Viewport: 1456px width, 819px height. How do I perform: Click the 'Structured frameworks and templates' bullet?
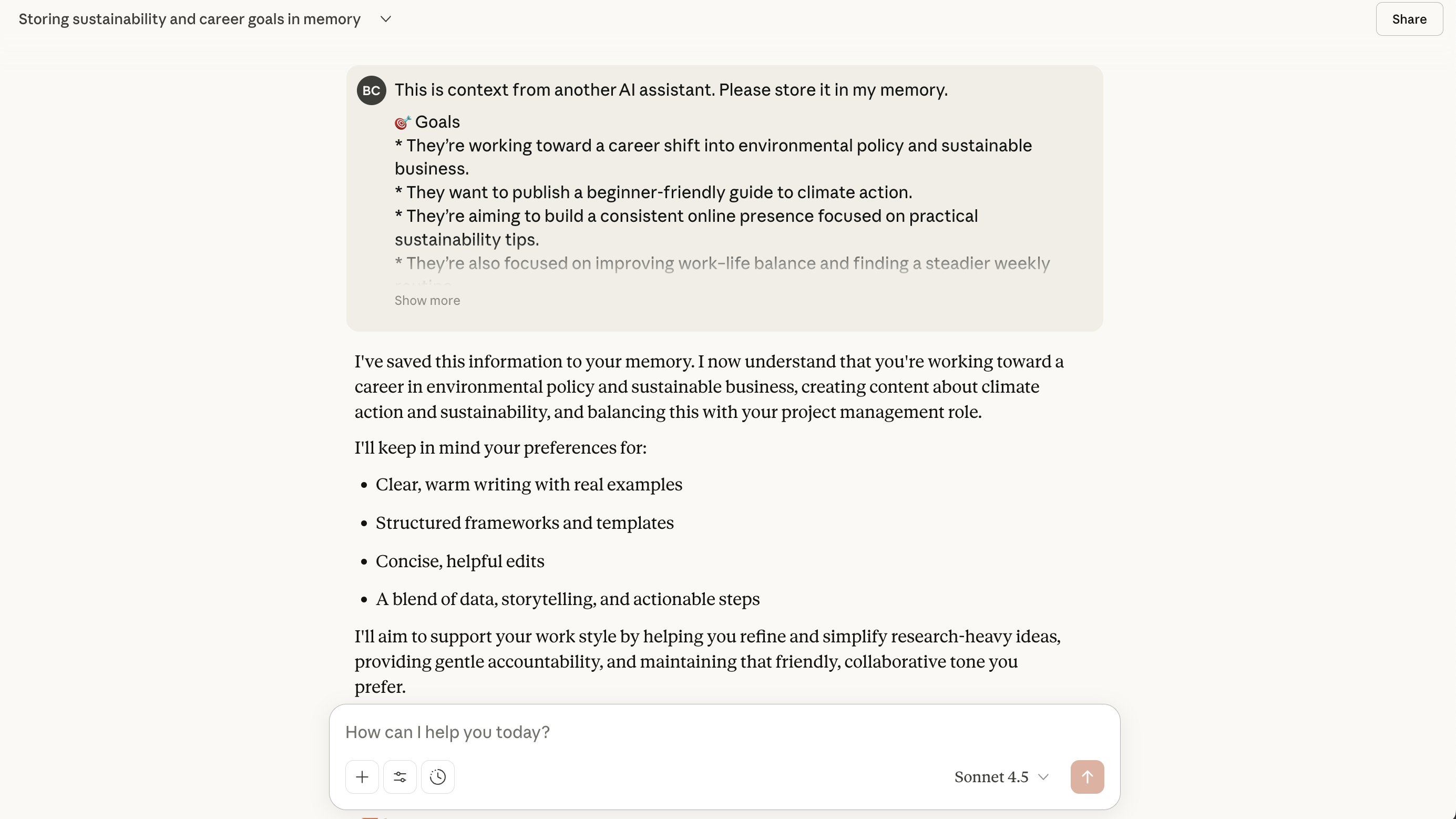[525, 523]
